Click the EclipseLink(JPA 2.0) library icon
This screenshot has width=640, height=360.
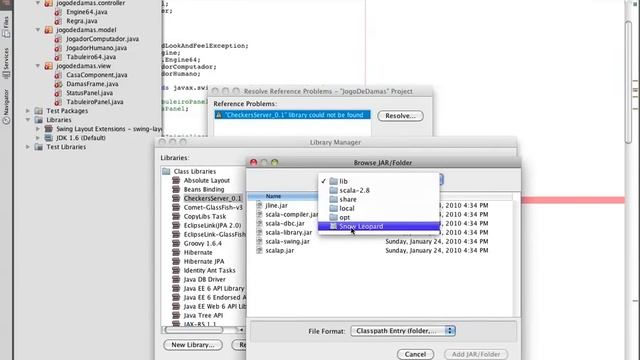176,225
